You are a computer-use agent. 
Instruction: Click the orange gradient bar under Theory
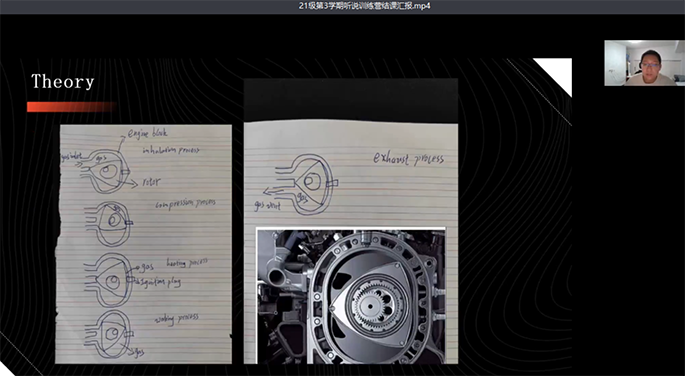coord(72,107)
